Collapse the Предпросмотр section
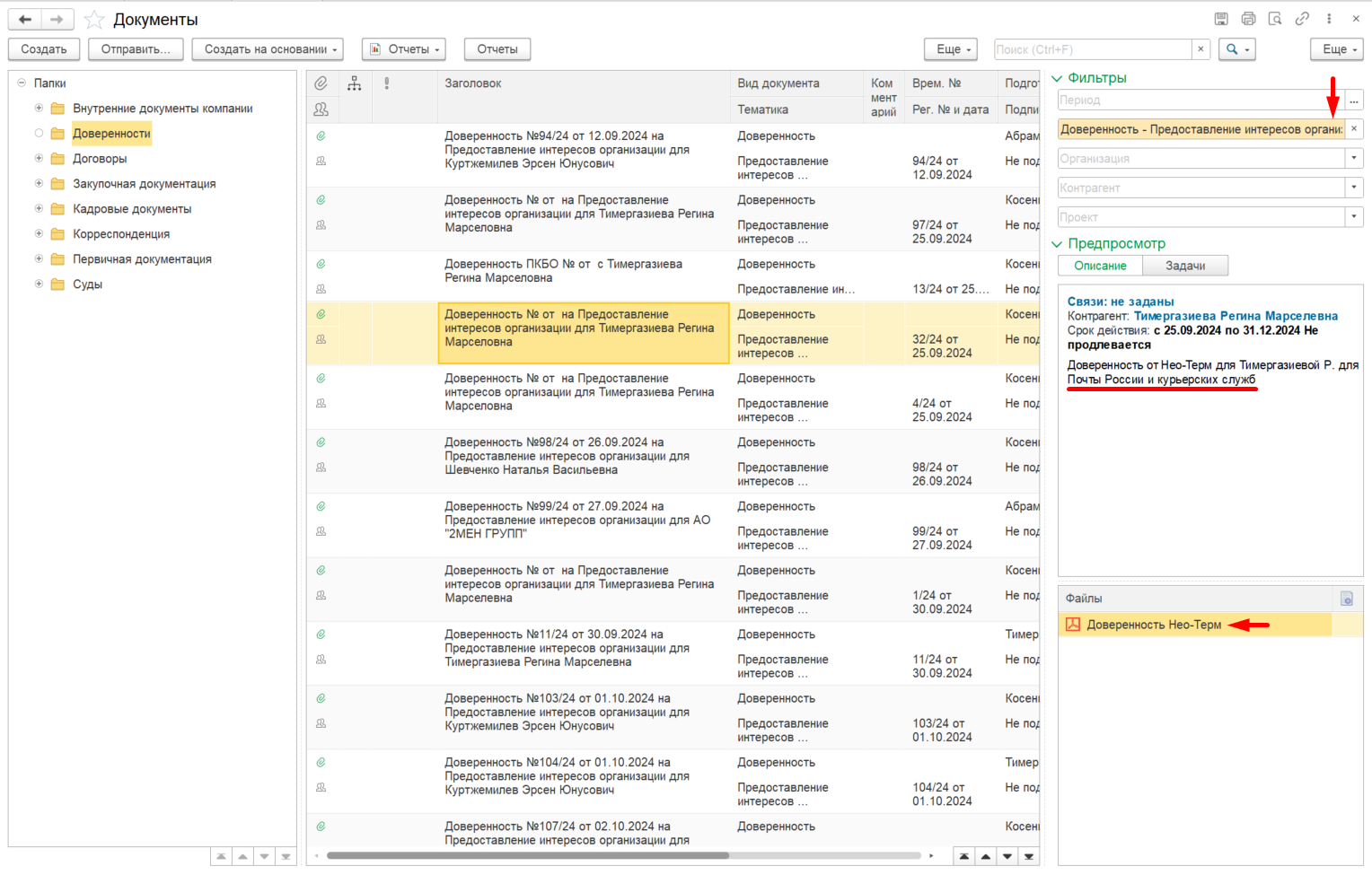 click(1057, 244)
